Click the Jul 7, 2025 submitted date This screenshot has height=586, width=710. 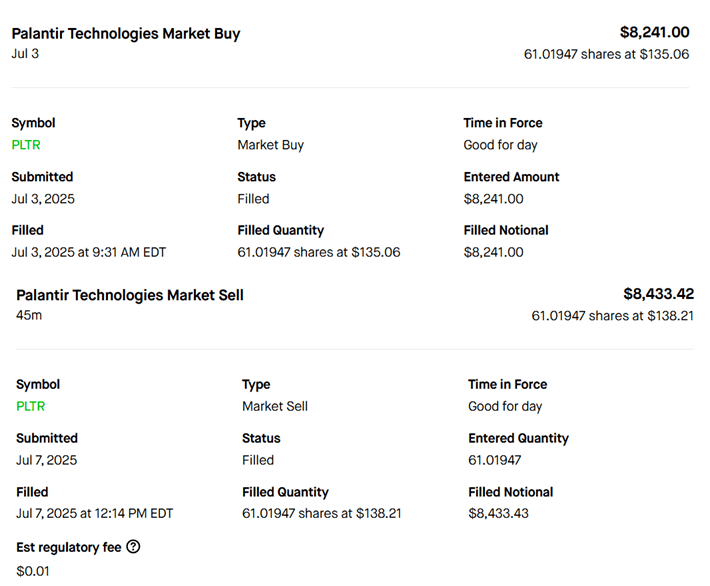click(x=46, y=460)
